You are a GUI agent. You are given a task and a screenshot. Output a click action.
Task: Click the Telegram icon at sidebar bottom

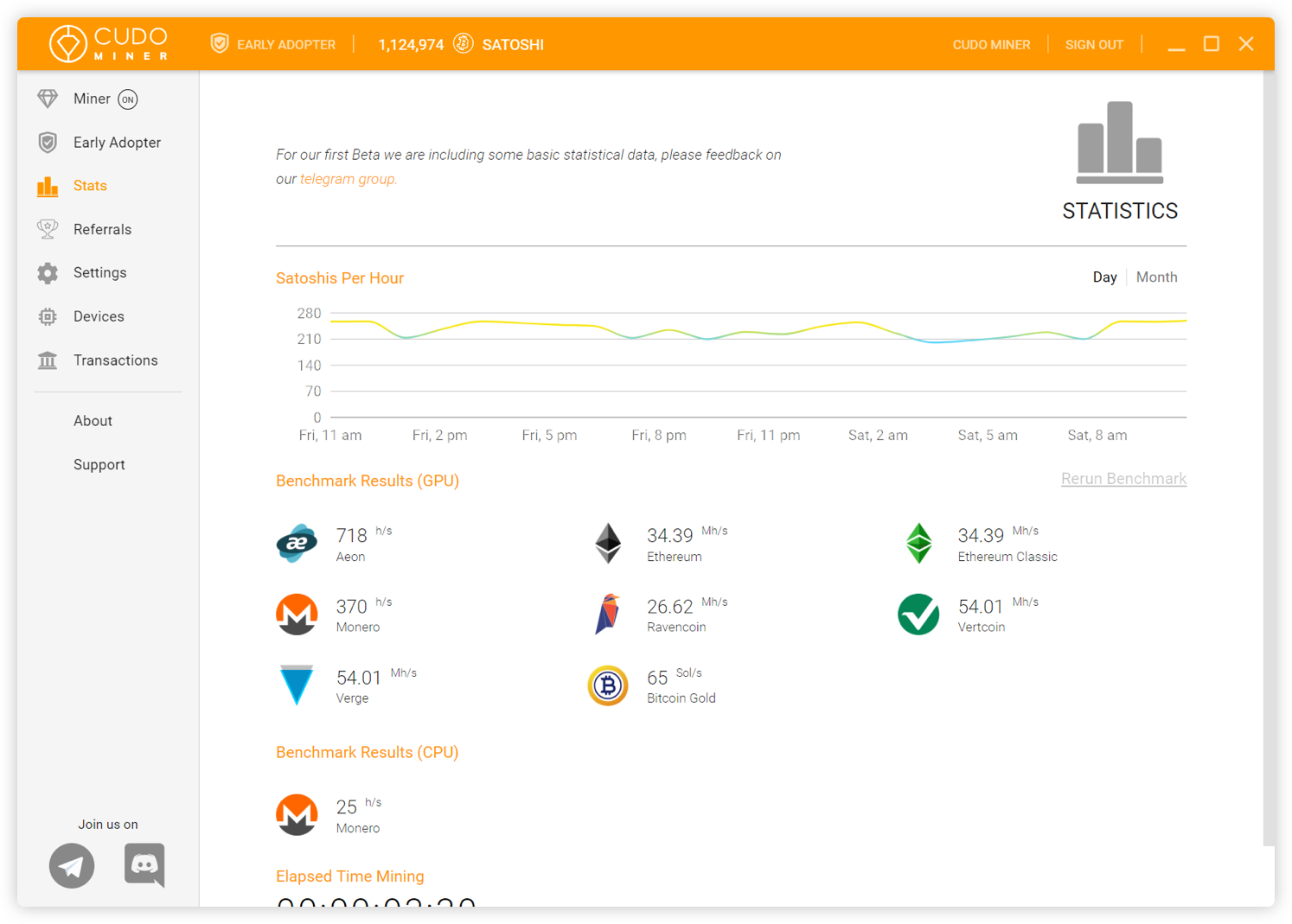(x=72, y=865)
